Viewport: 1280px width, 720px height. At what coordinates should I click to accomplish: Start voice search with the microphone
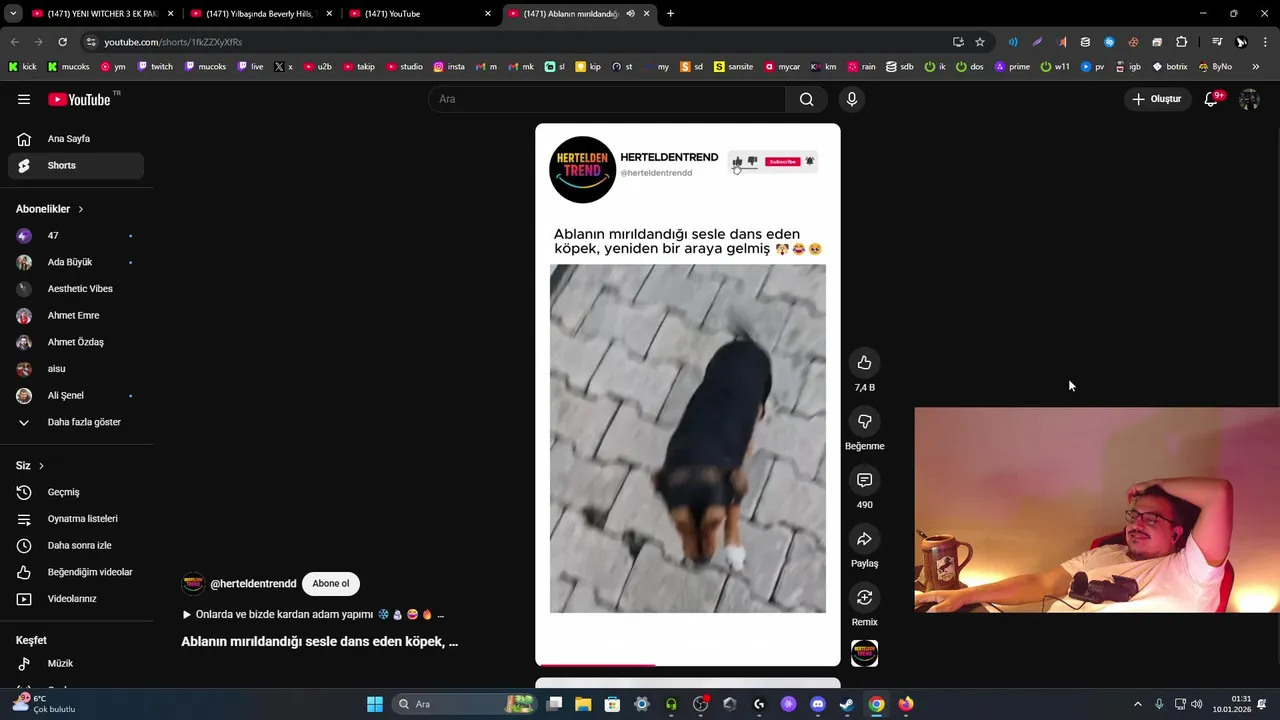[852, 99]
